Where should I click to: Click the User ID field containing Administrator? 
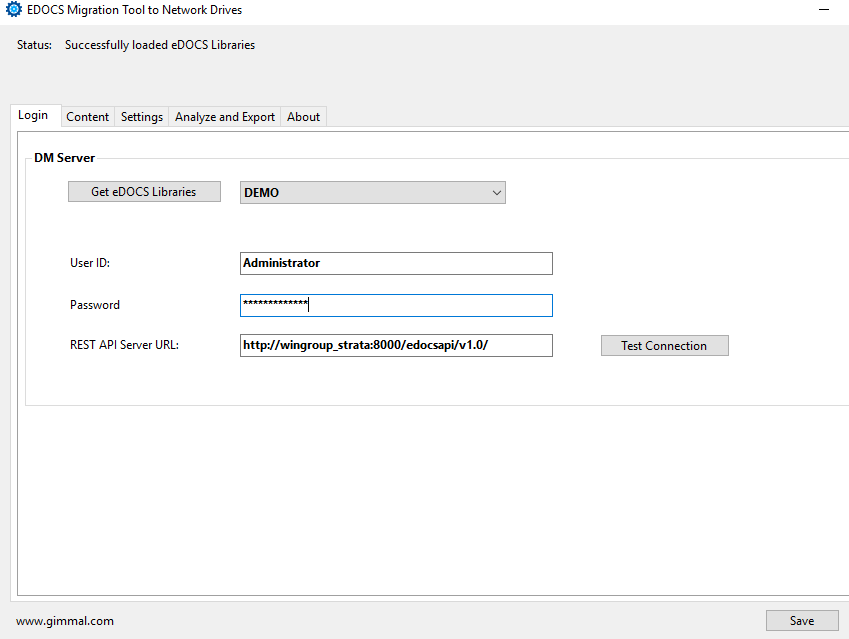tap(396, 263)
